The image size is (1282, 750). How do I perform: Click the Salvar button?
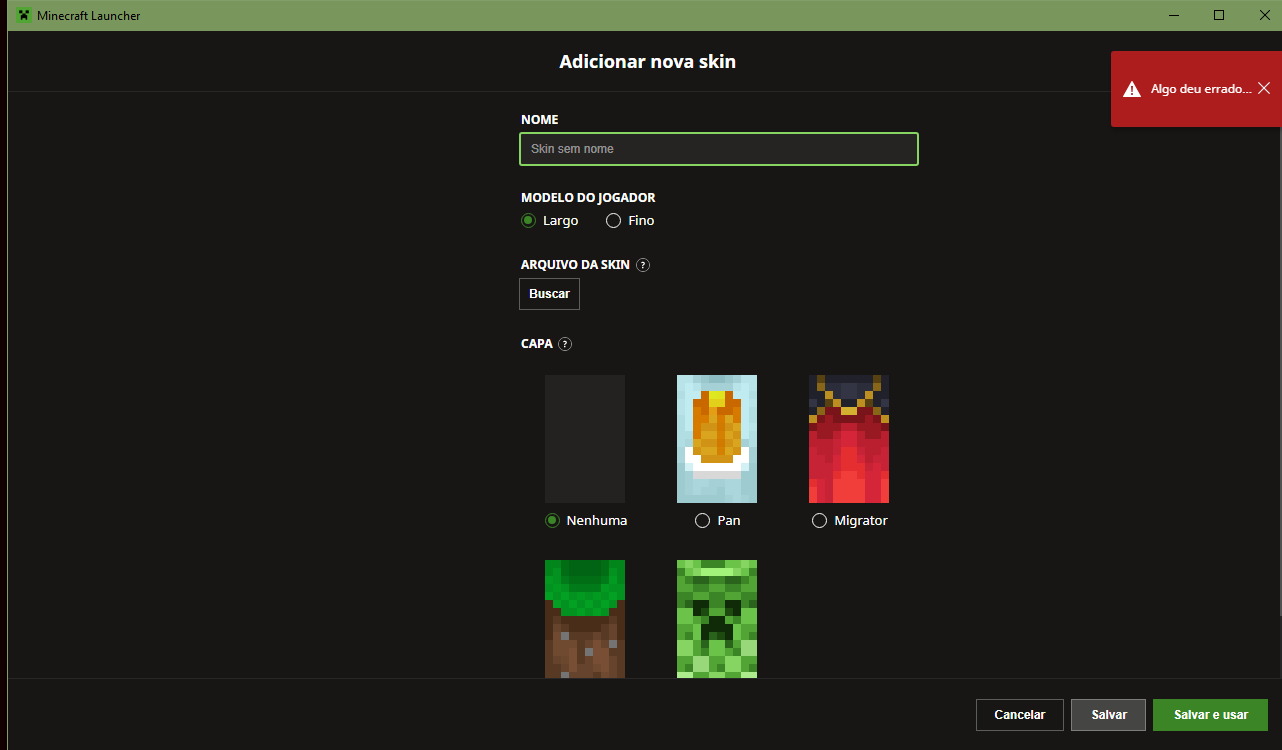point(1109,715)
